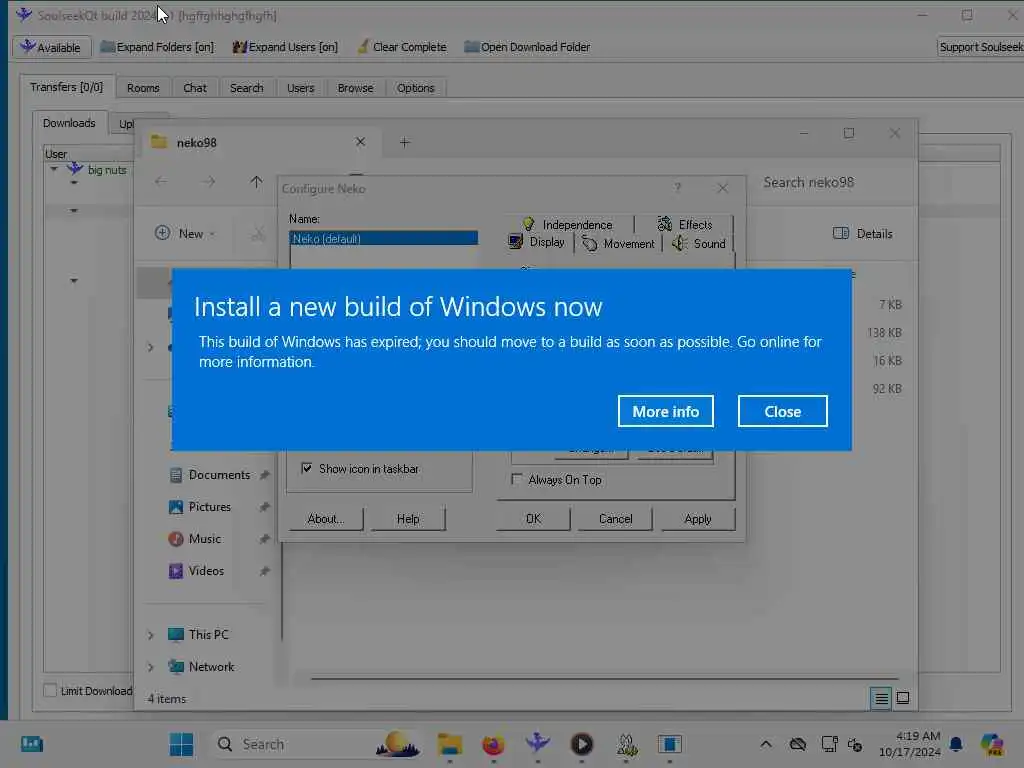The width and height of the screenshot is (1024, 768).
Task: Open the media player taskbar icon
Action: pos(582,744)
